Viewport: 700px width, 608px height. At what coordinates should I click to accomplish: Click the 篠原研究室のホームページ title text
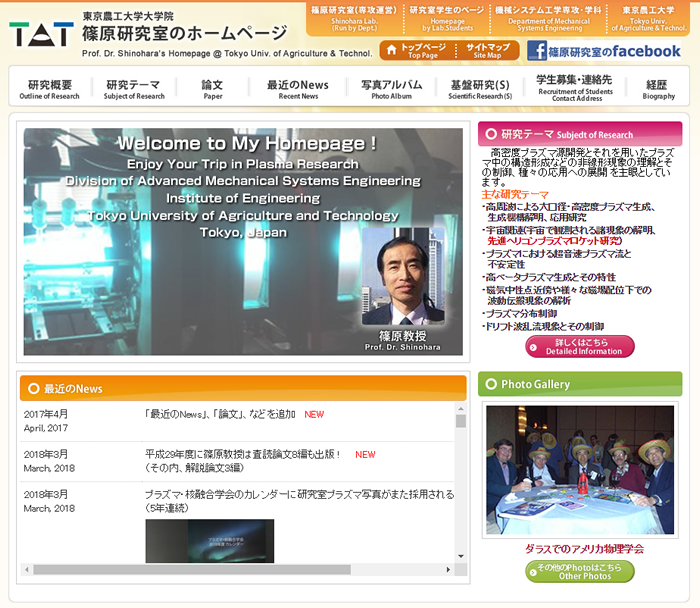[x=184, y=33]
